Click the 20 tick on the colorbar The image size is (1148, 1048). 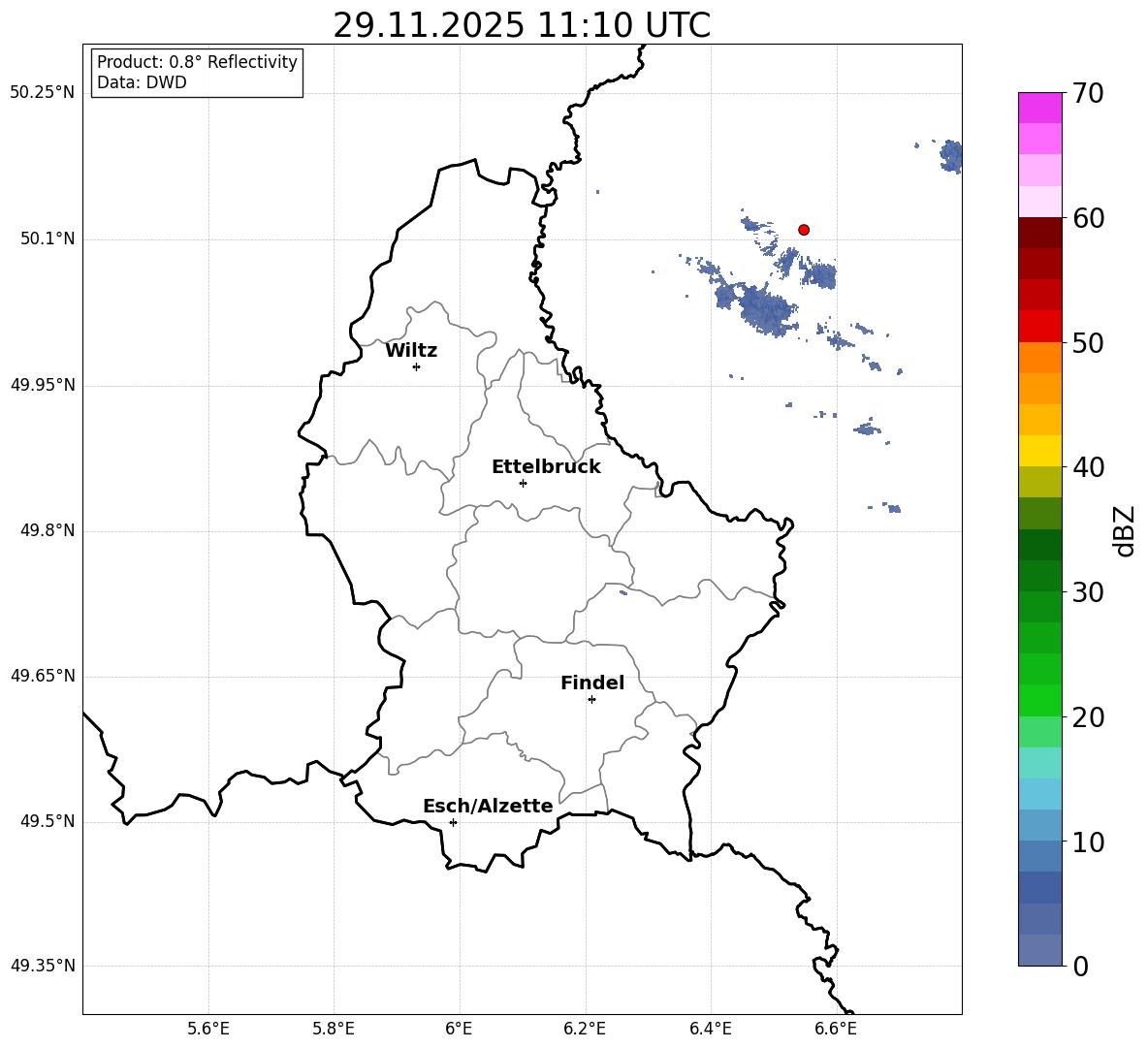1087,717
